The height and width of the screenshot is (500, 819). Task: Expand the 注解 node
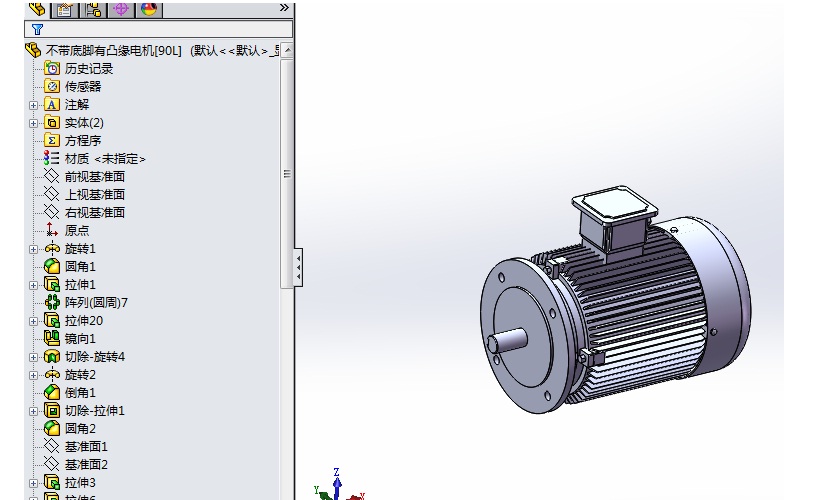[33, 105]
